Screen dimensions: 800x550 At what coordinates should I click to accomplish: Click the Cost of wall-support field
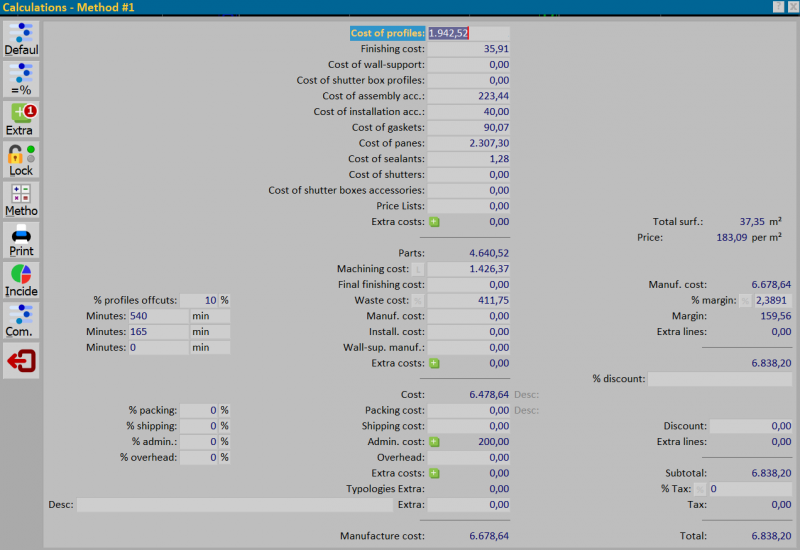point(468,65)
